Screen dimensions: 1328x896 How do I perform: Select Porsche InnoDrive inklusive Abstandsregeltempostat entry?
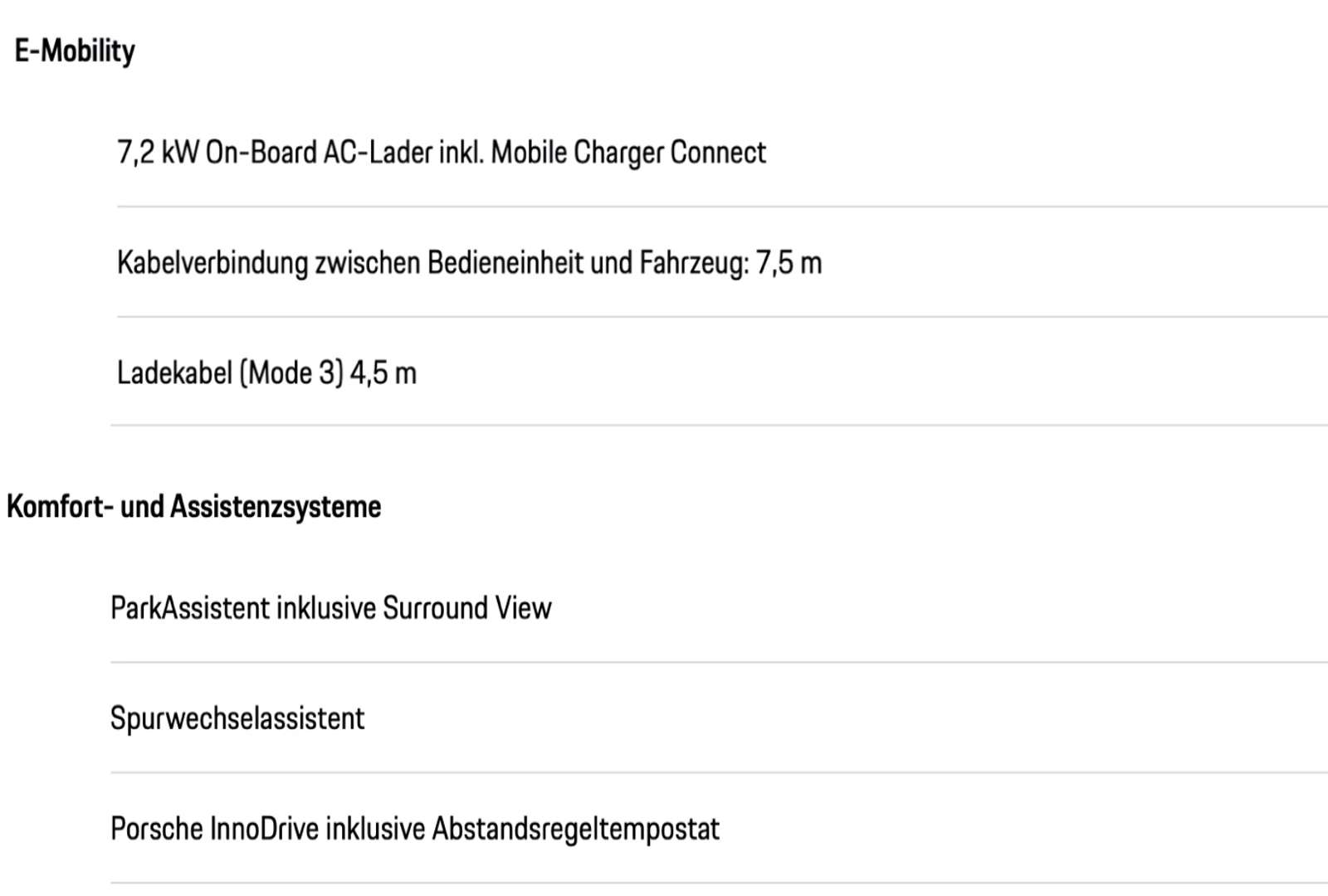point(415,829)
